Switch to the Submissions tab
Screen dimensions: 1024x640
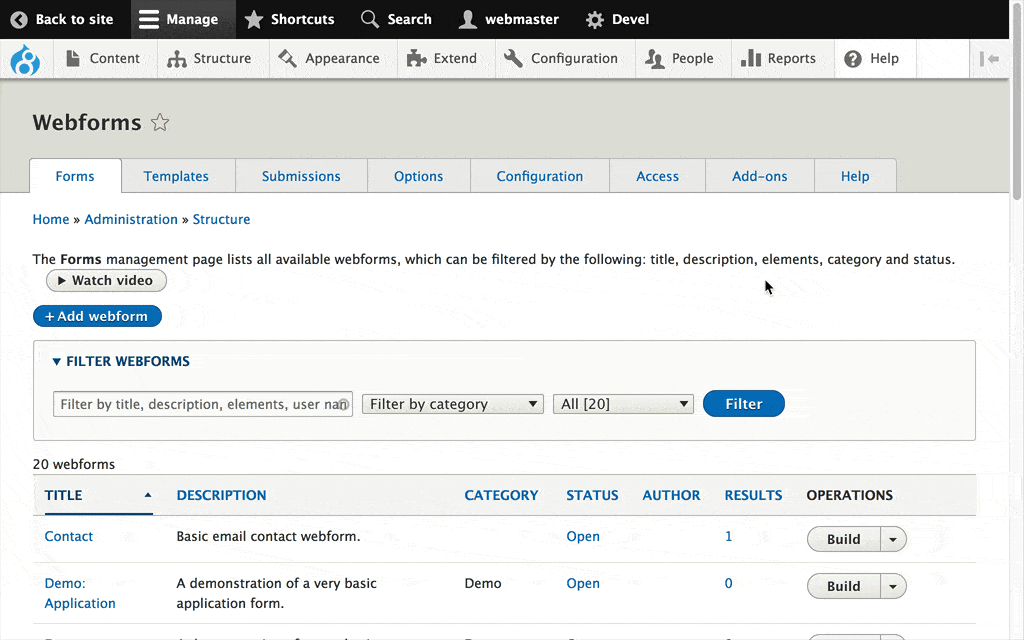point(301,176)
